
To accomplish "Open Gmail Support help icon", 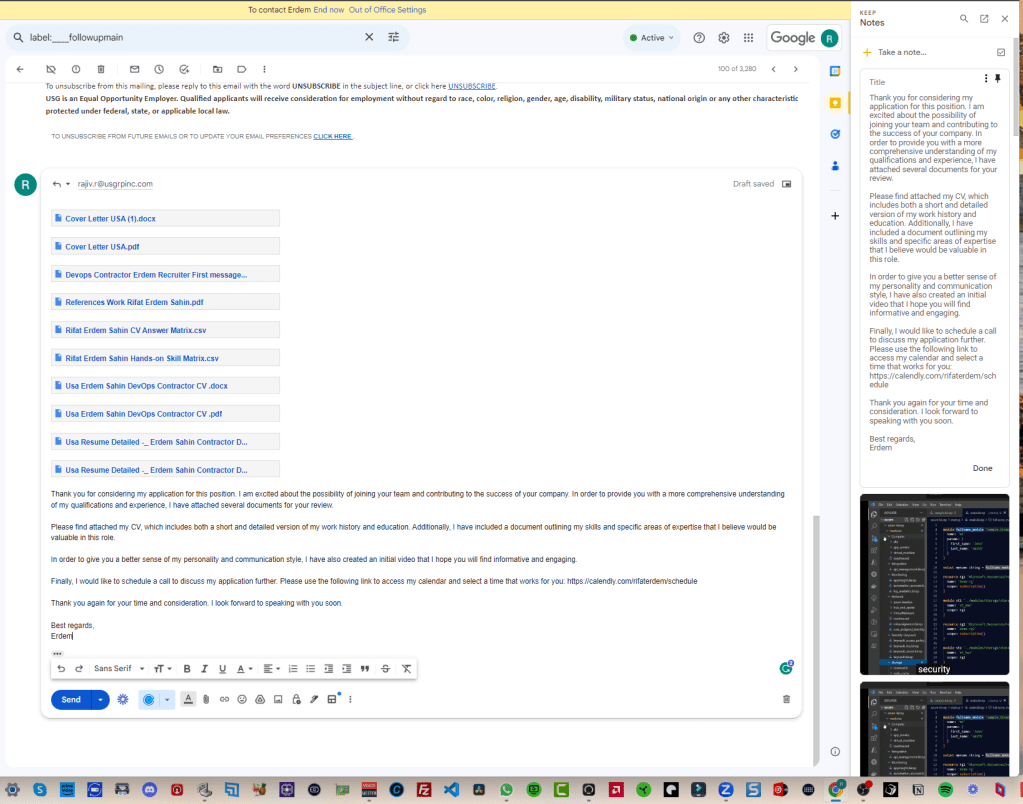I will (699, 38).
